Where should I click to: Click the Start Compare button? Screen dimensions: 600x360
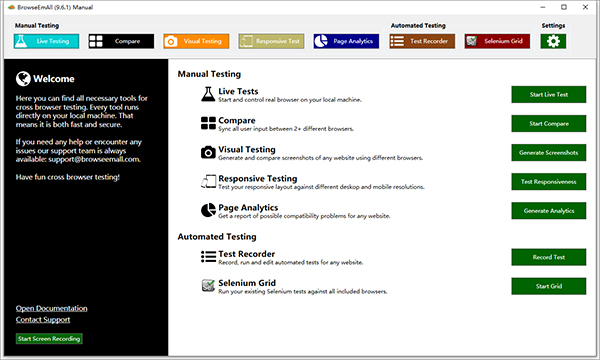pos(549,124)
